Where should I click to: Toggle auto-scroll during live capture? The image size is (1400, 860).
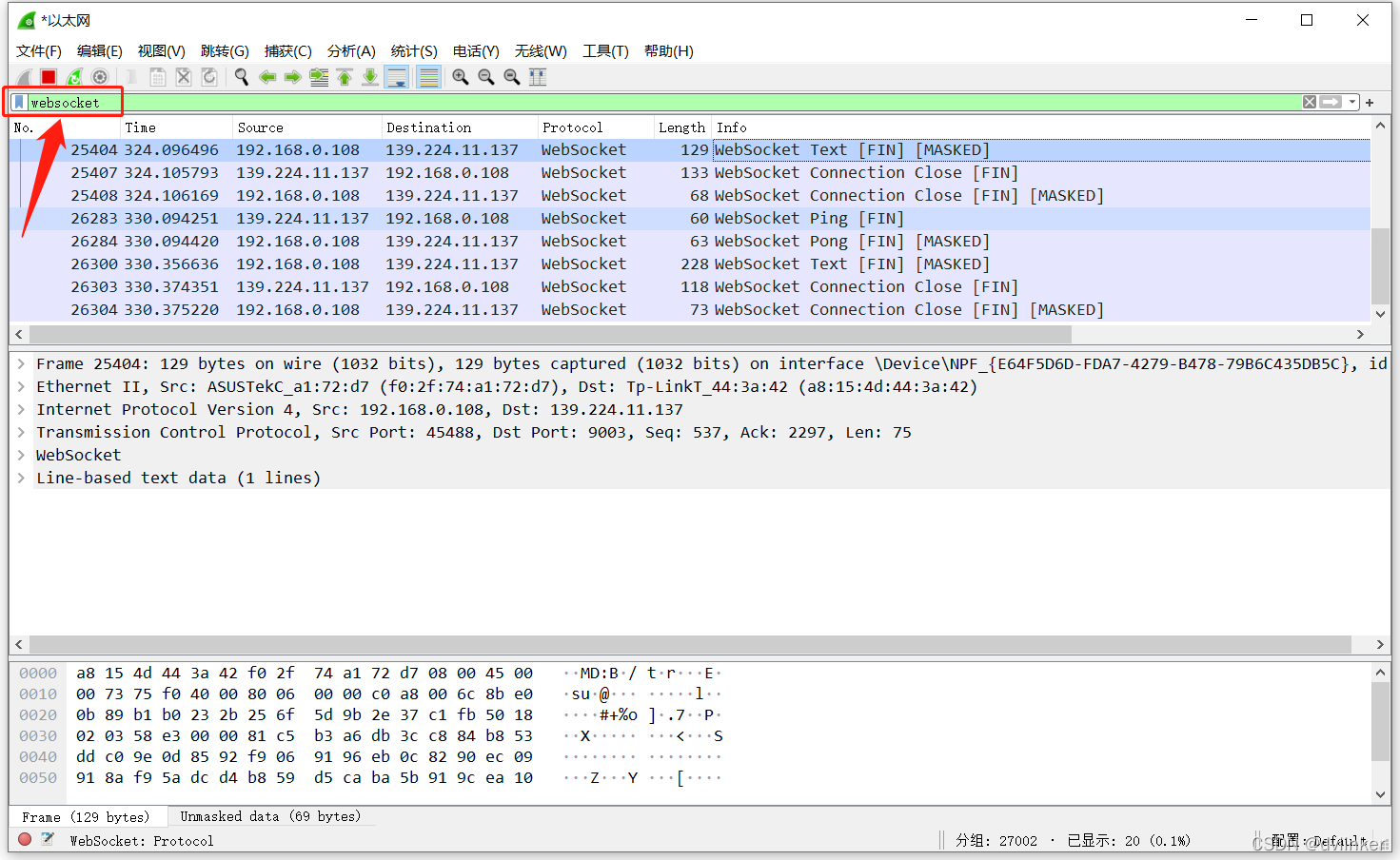(x=397, y=77)
